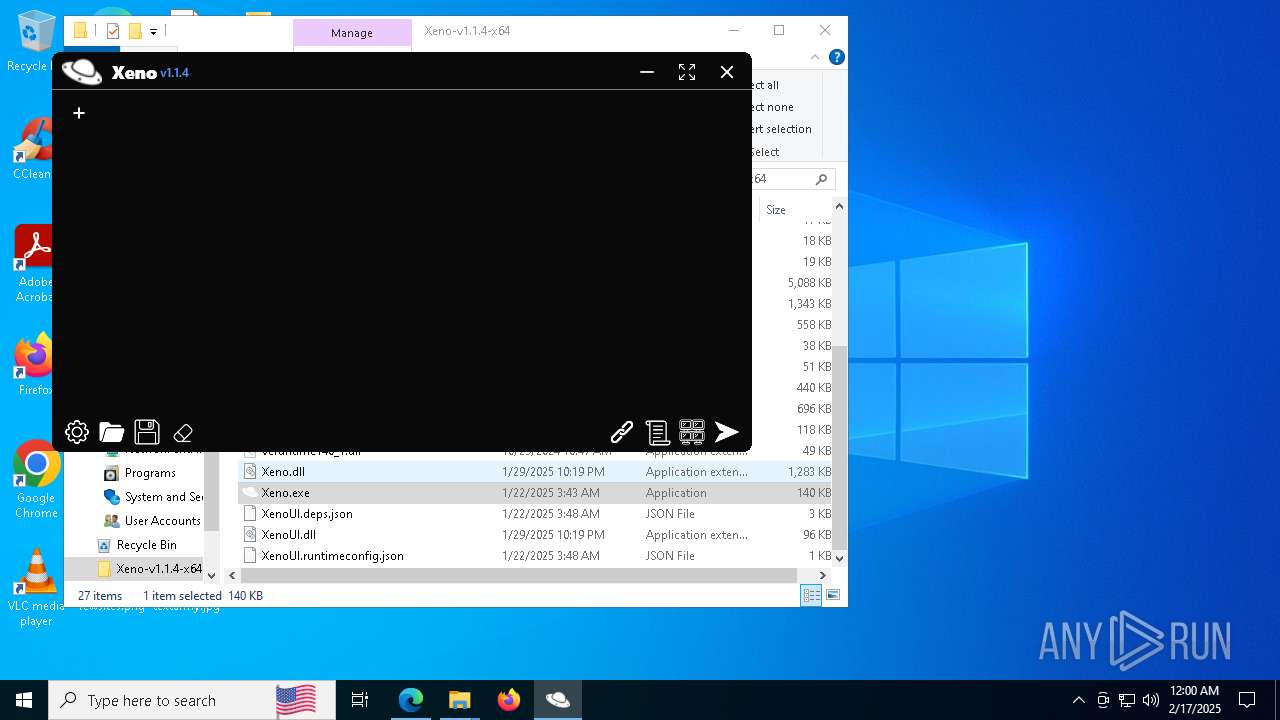This screenshot has height=720, width=1280.
Task: Click Invert selection in Explorer ribbon
Action: [780, 129]
